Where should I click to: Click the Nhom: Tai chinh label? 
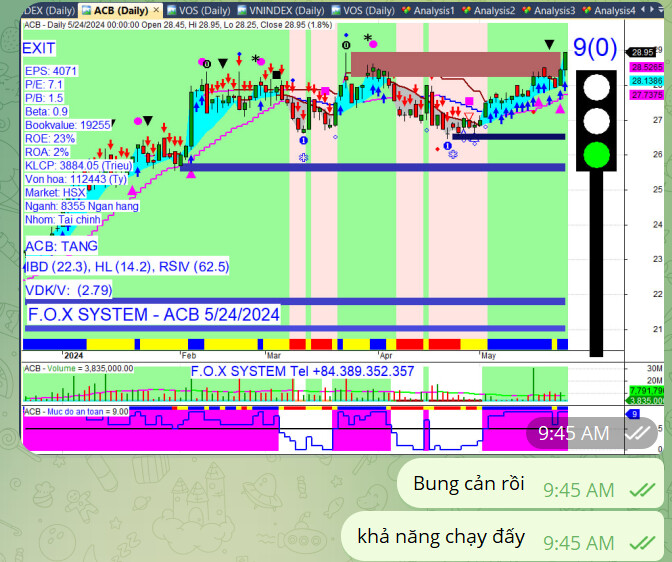click(63, 219)
